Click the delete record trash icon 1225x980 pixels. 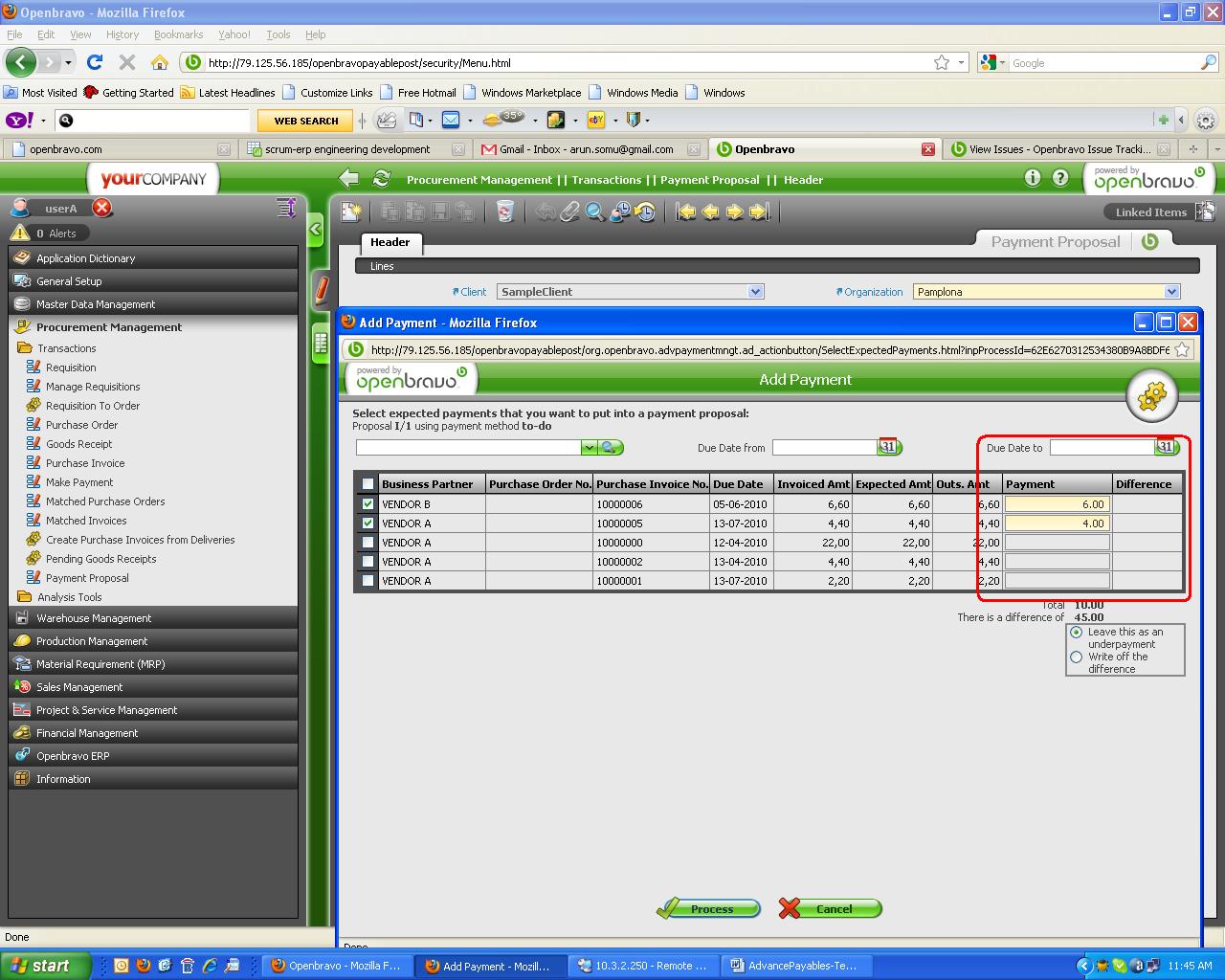tap(505, 212)
